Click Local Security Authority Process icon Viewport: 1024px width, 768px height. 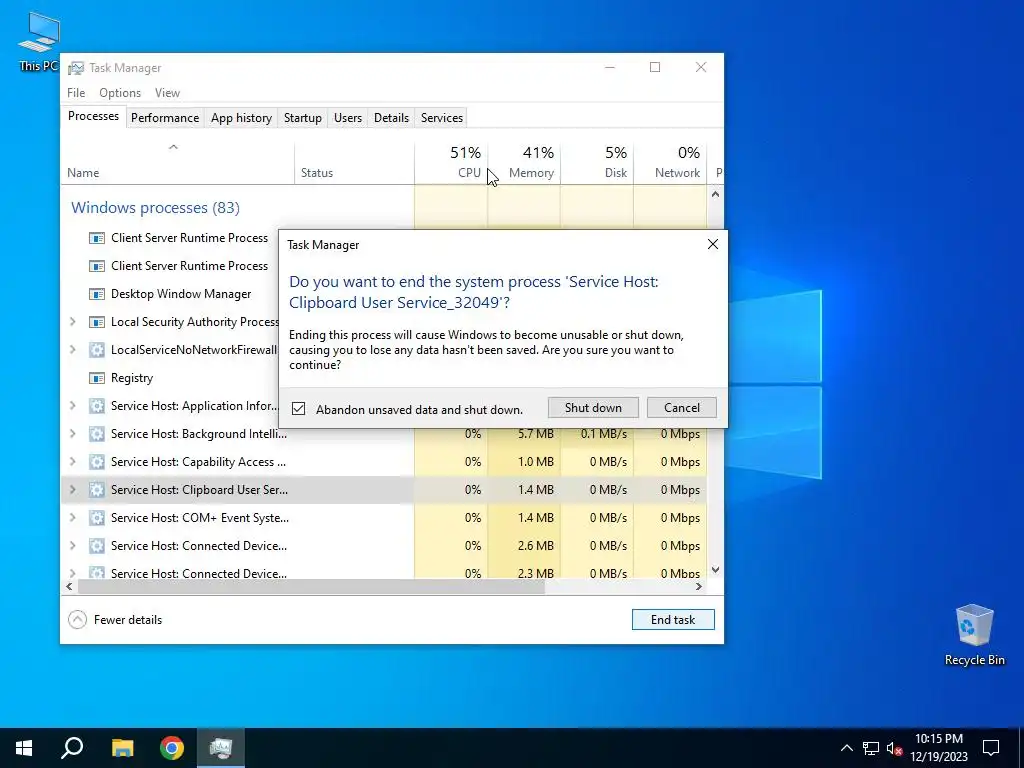coord(97,322)
